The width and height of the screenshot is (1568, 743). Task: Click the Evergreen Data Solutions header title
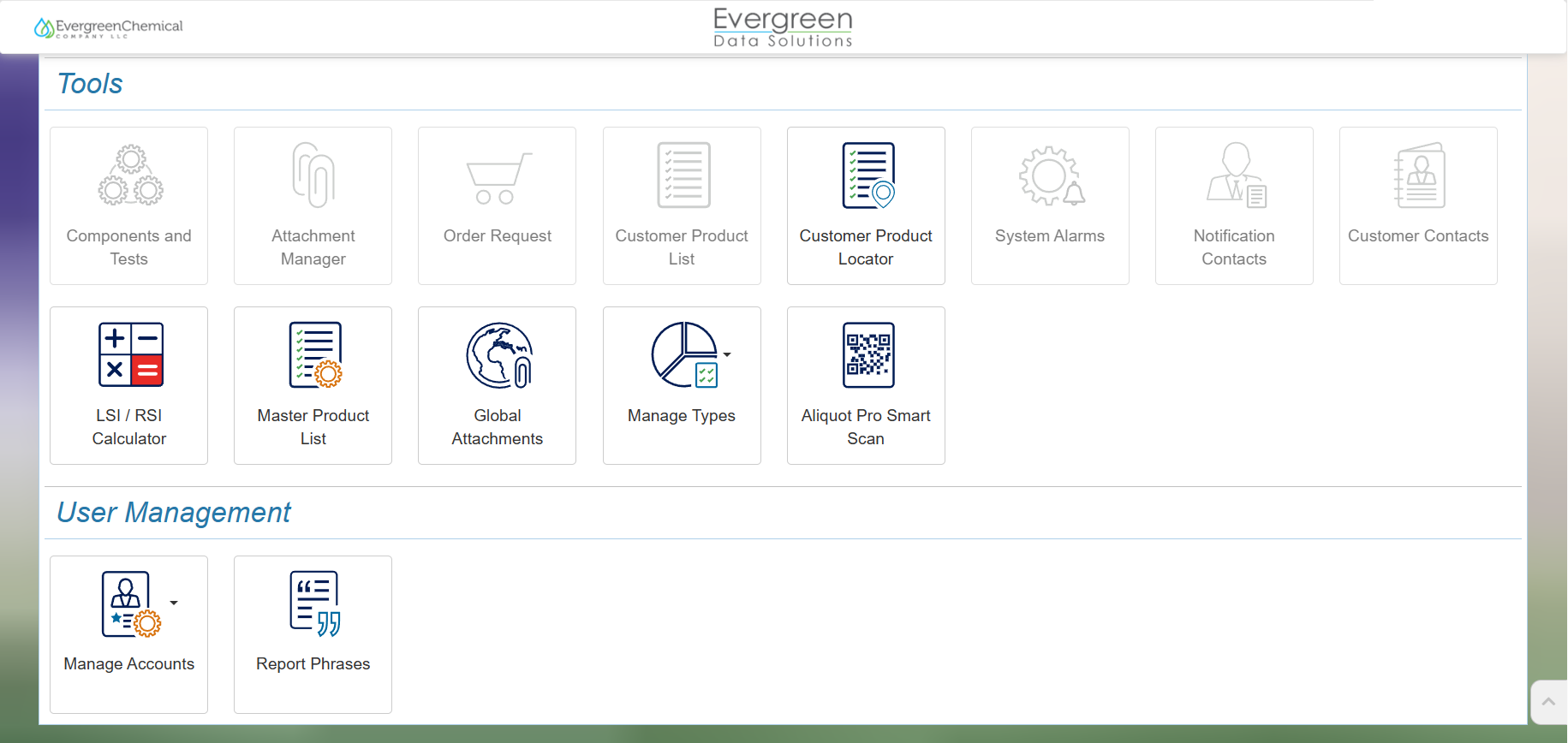(784, 27)
